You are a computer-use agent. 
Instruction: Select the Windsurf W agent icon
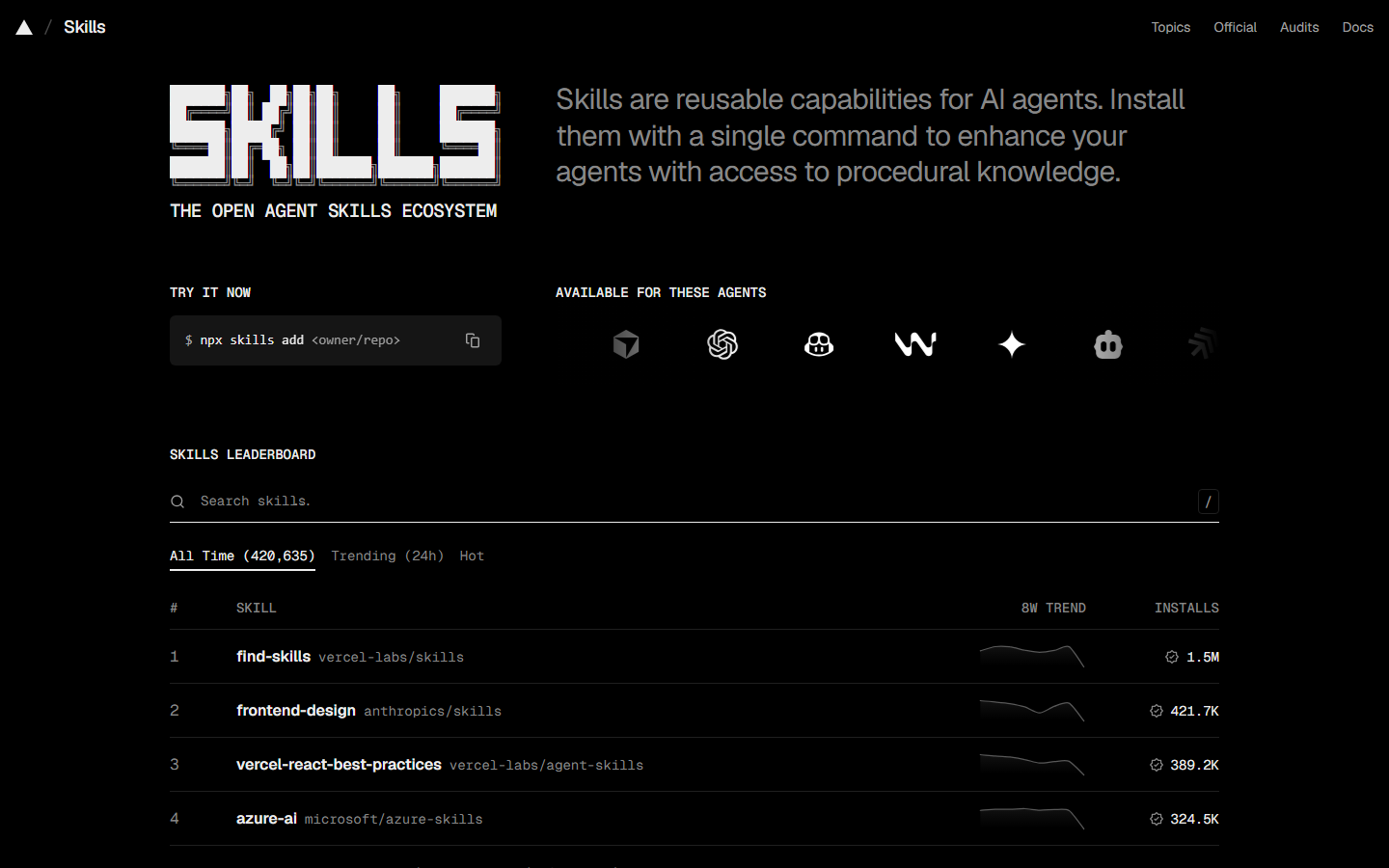(915, 344)
